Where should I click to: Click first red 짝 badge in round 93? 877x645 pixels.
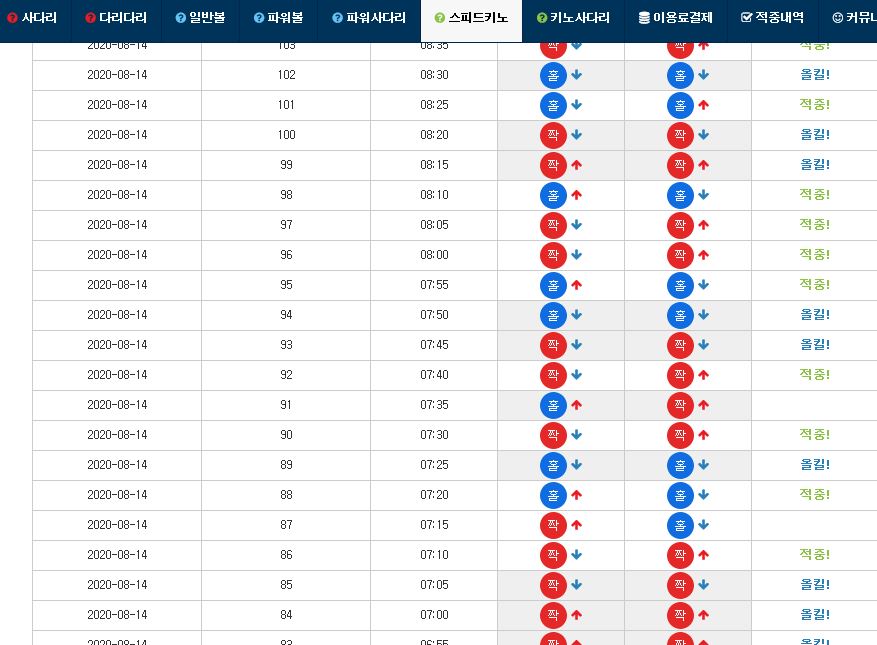coord(553,345)
